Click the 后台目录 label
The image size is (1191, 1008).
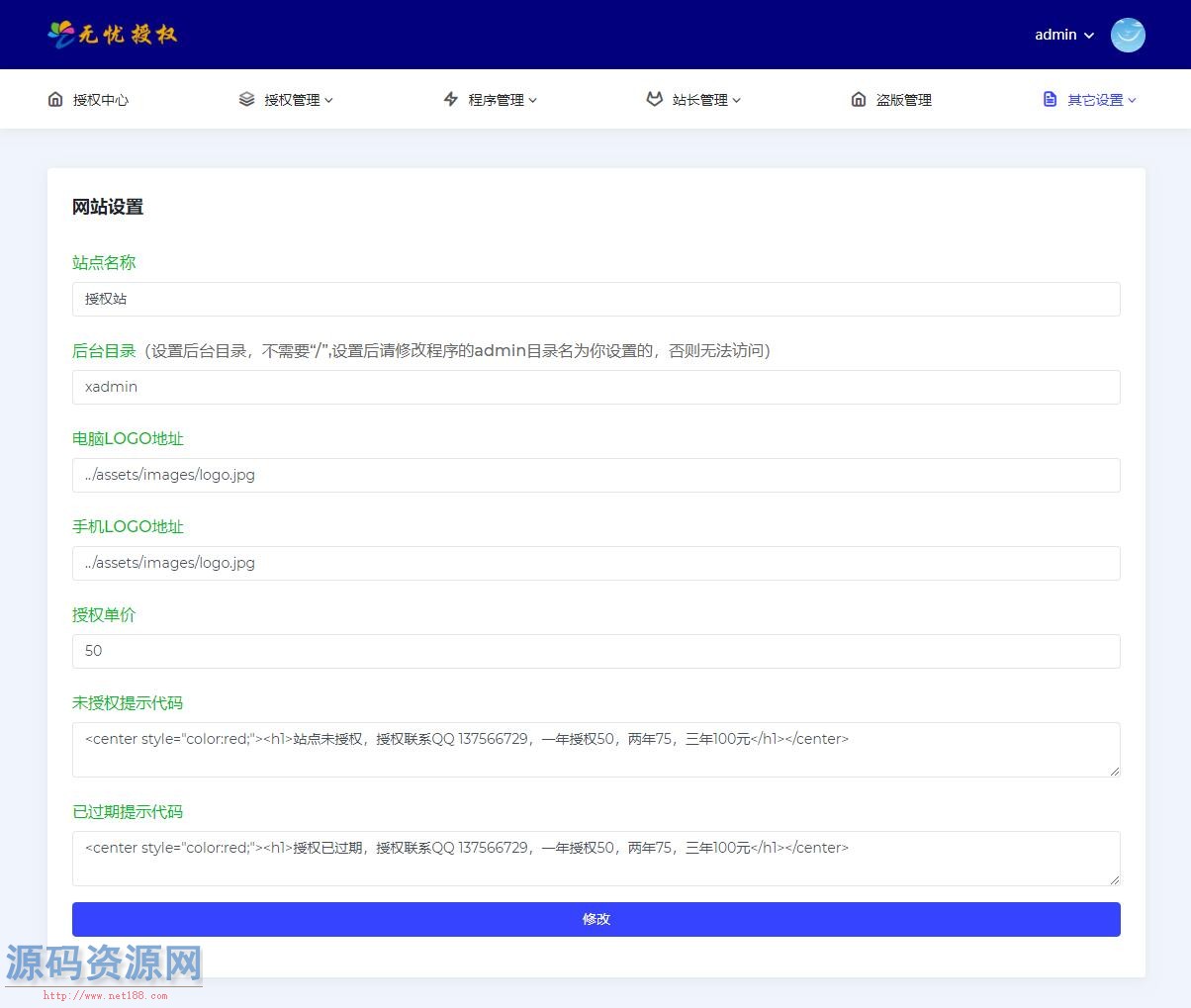[104, 350]
